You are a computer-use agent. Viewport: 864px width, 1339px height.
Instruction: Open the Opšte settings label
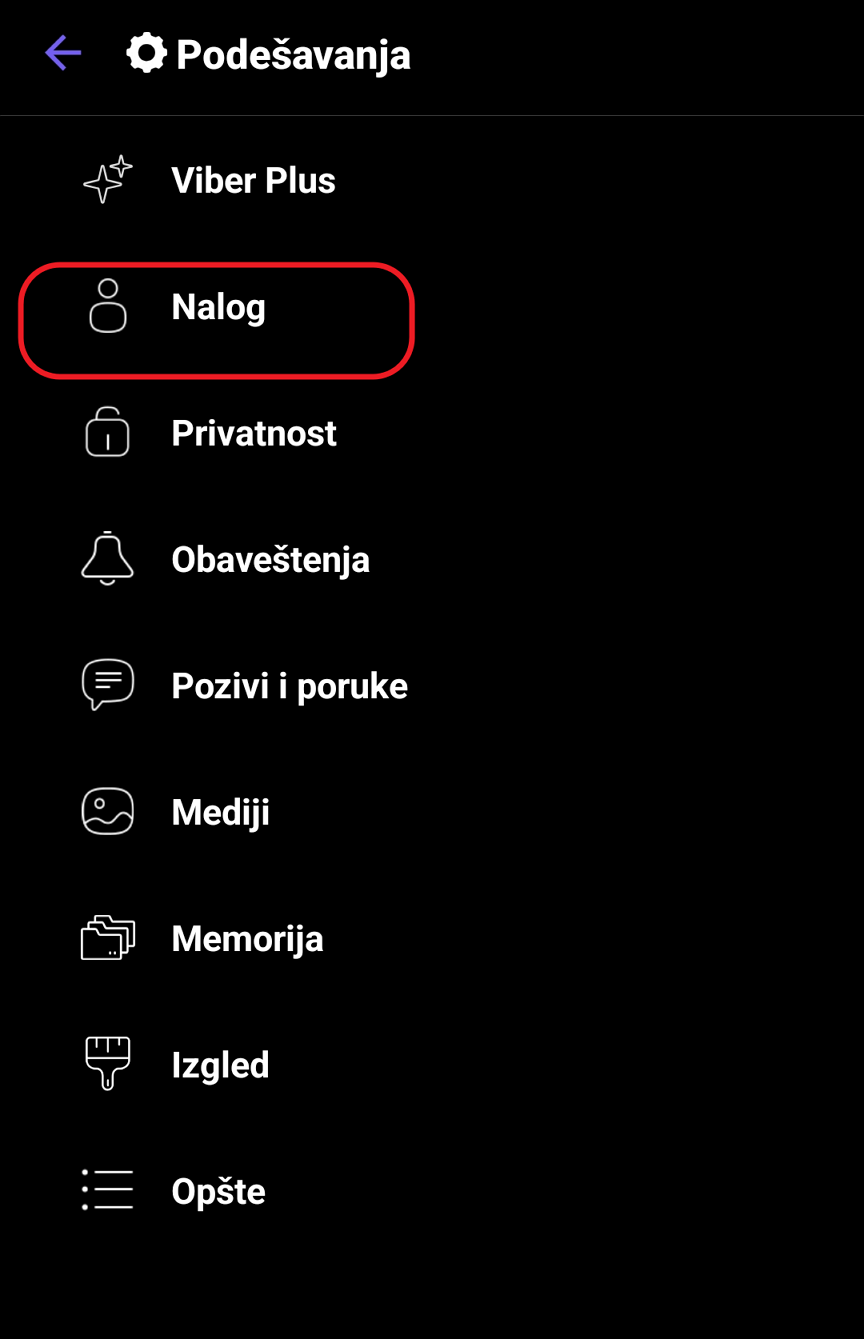pos(218,1191)
